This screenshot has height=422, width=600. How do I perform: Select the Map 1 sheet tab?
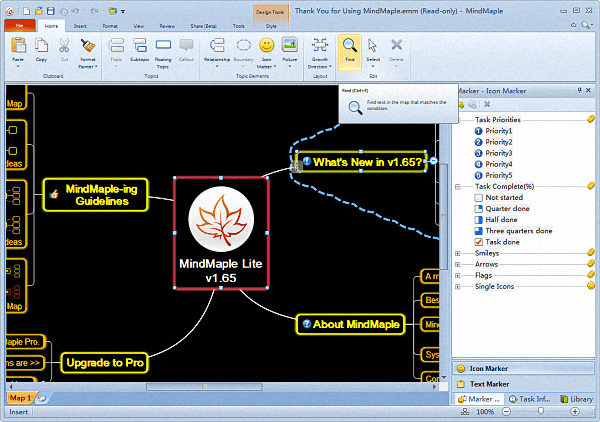20,398
